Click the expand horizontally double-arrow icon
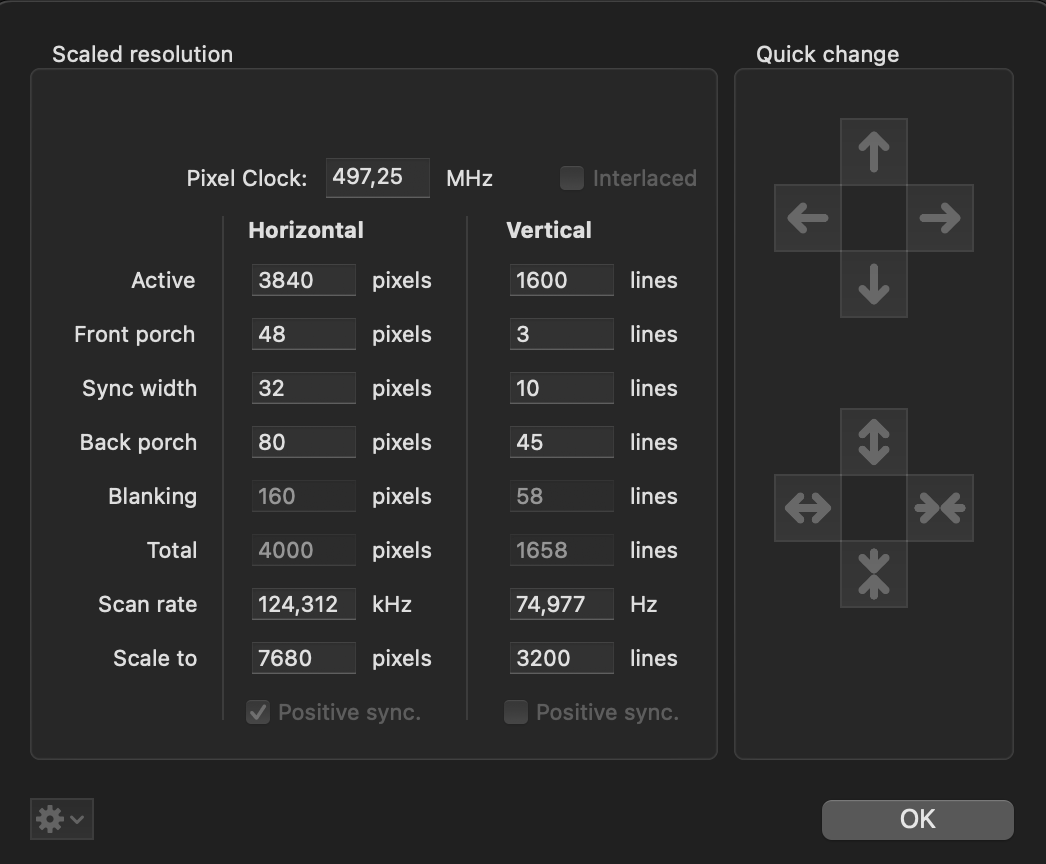This screenshot has width=1046, height=864. tap(808, 508)
